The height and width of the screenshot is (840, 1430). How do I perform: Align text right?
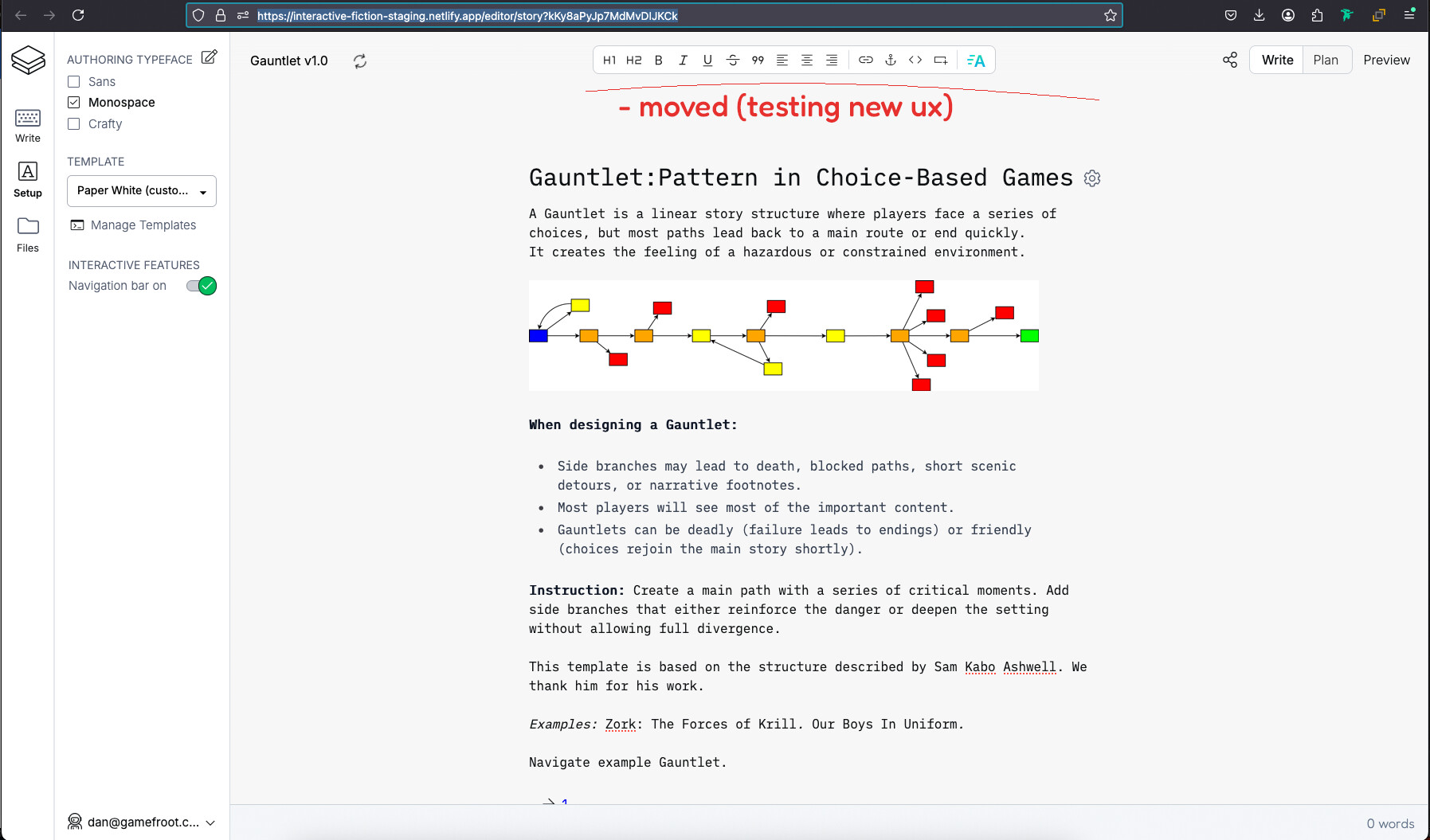[x=832, y=61]
